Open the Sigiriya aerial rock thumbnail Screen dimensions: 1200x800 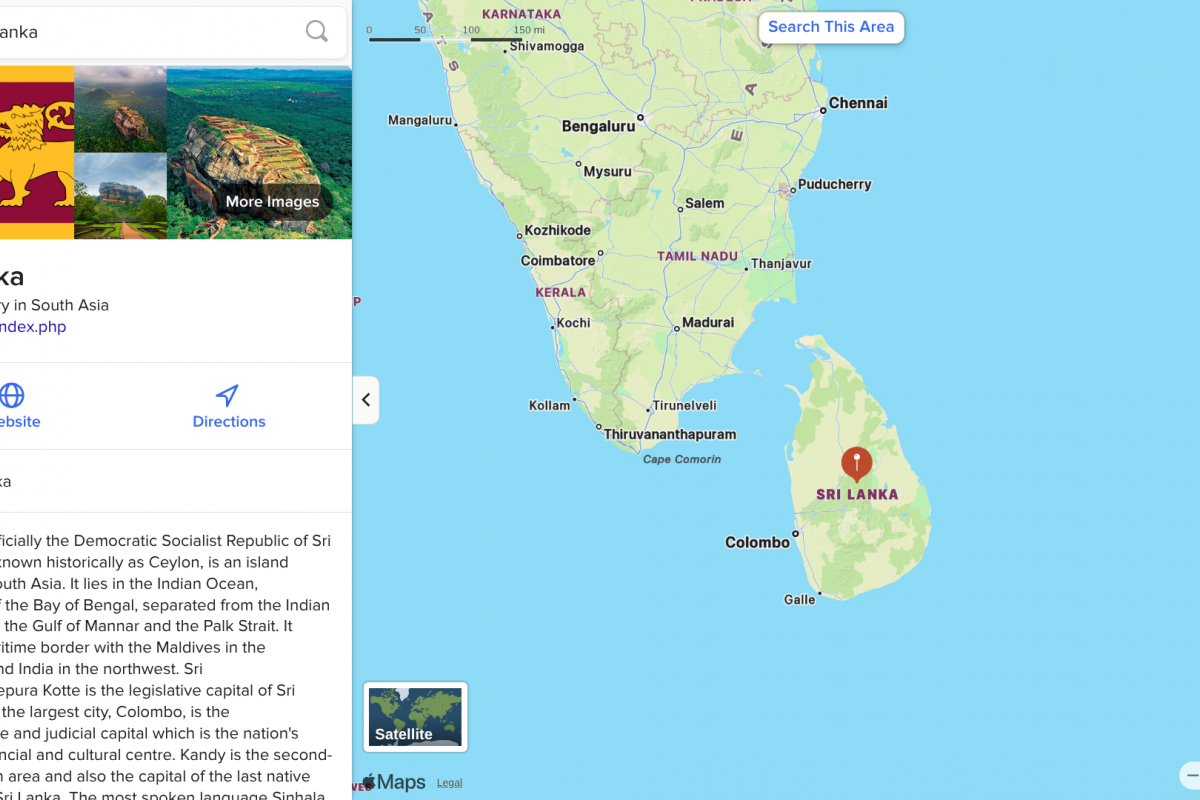(x=121, y=109)
